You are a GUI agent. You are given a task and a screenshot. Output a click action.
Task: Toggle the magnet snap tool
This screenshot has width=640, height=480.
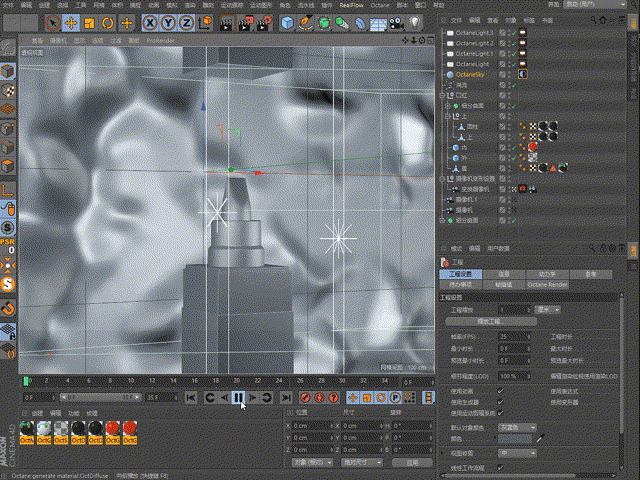tap(8, 308)
